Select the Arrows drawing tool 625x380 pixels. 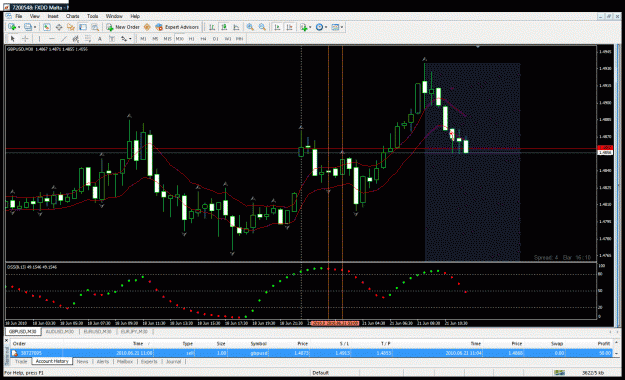point(124,39)
